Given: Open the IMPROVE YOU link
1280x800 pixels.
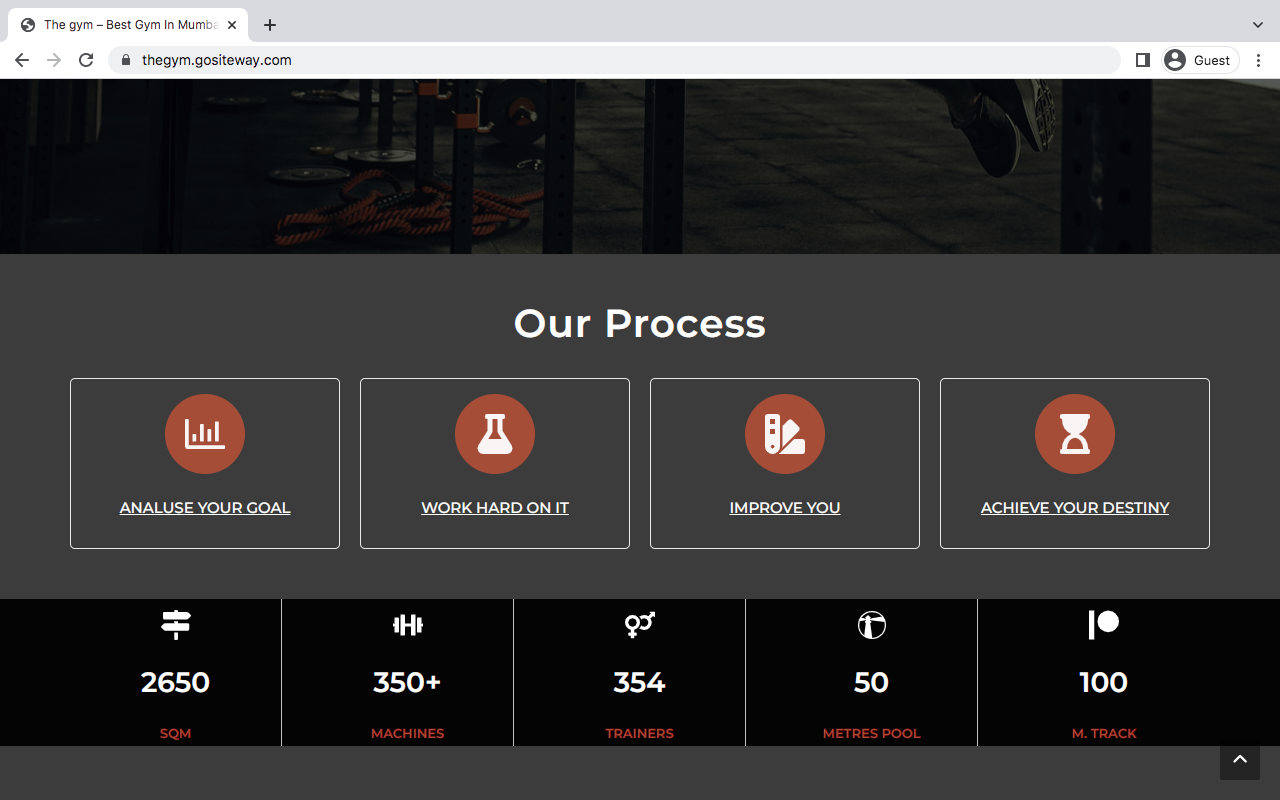Looking at the screenshot, I should 785,508.
